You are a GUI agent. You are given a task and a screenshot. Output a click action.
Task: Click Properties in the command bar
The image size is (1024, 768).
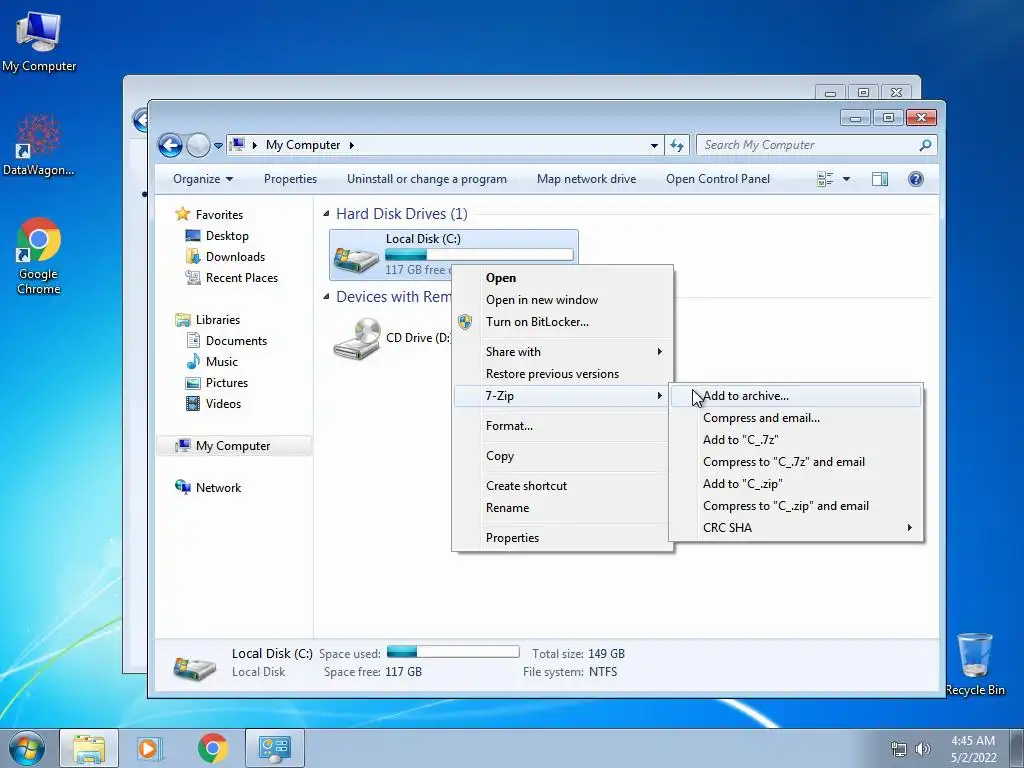tap(290, 179)
